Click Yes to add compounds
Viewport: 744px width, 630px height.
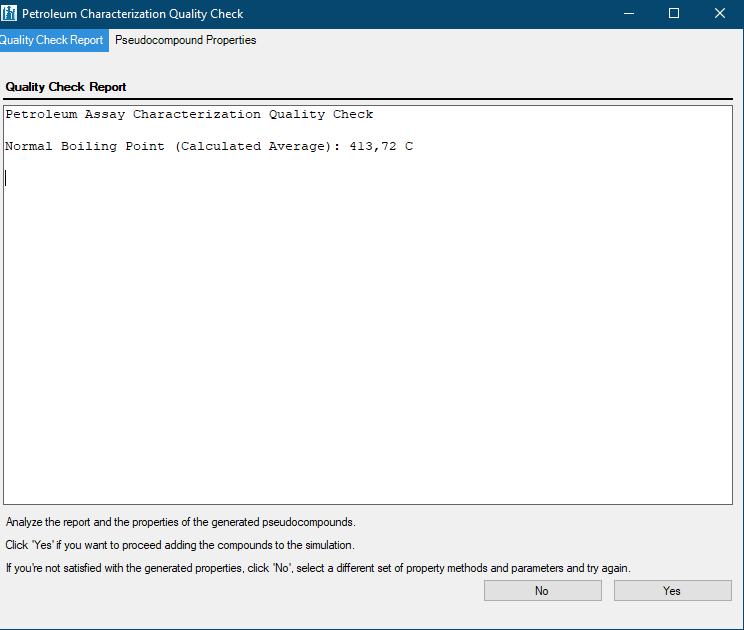click(672, 591)
